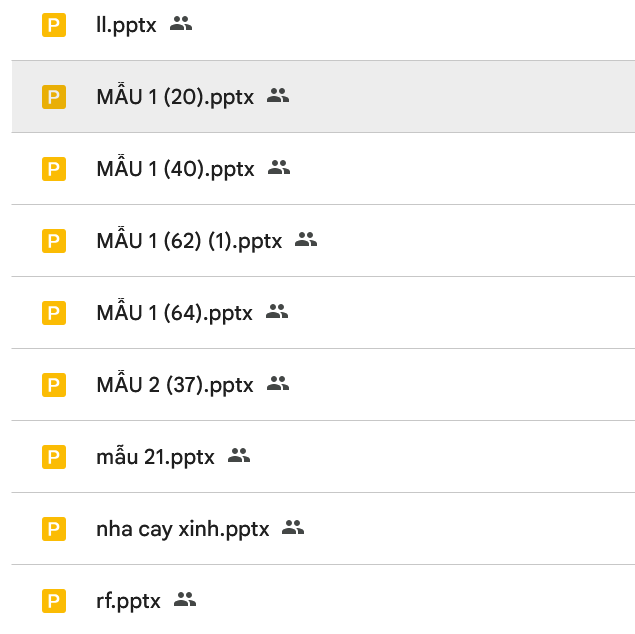Image resolution: width=635 pixels, height=634 pixels.
Task: Select the rf.pptx file name
Action: pos(128,601)
